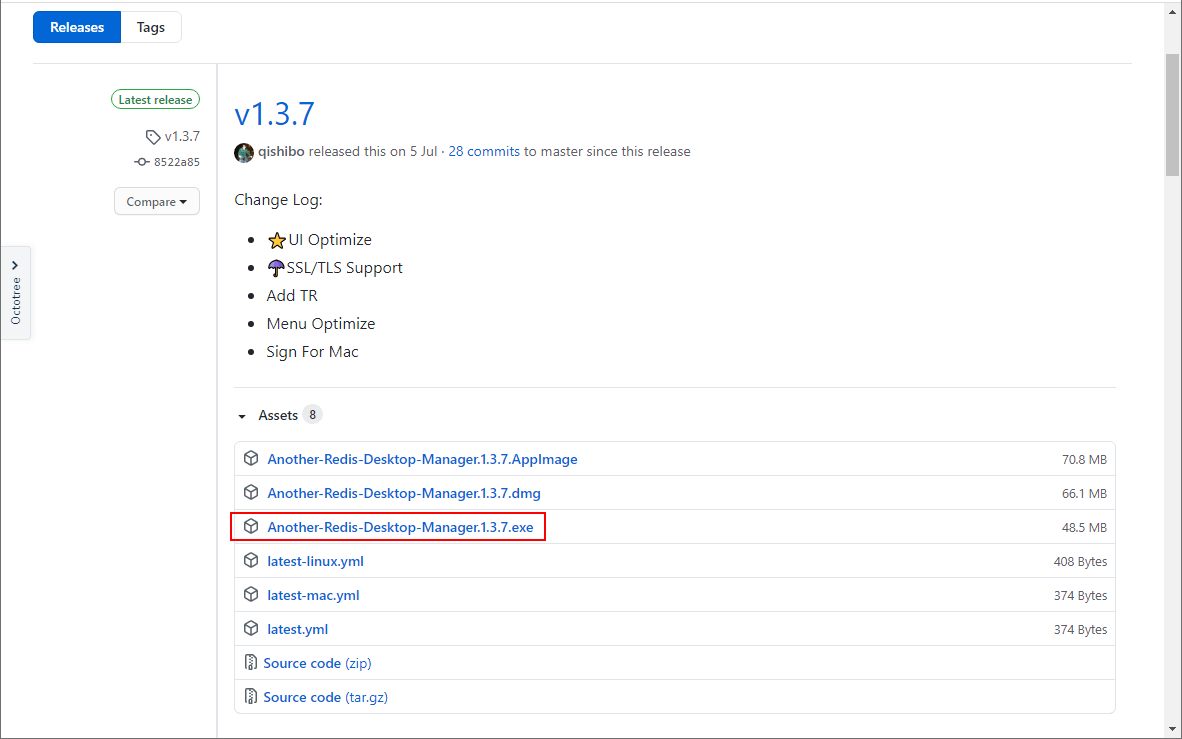Image resolution: width=1182 pixels, height=739 pixels.
Task: Click the Menu Optimize list item
Action: (321, 324)
